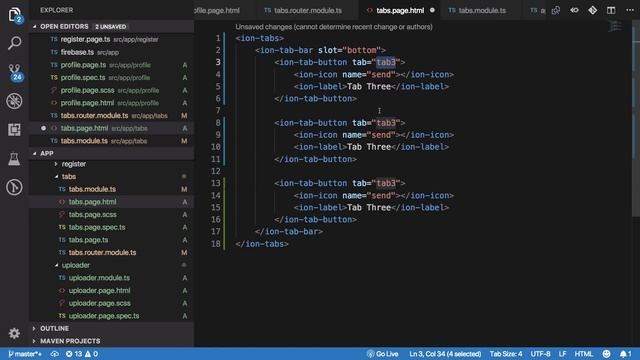
Task: Open the Search view icon
Action: [x=14, y=43]
